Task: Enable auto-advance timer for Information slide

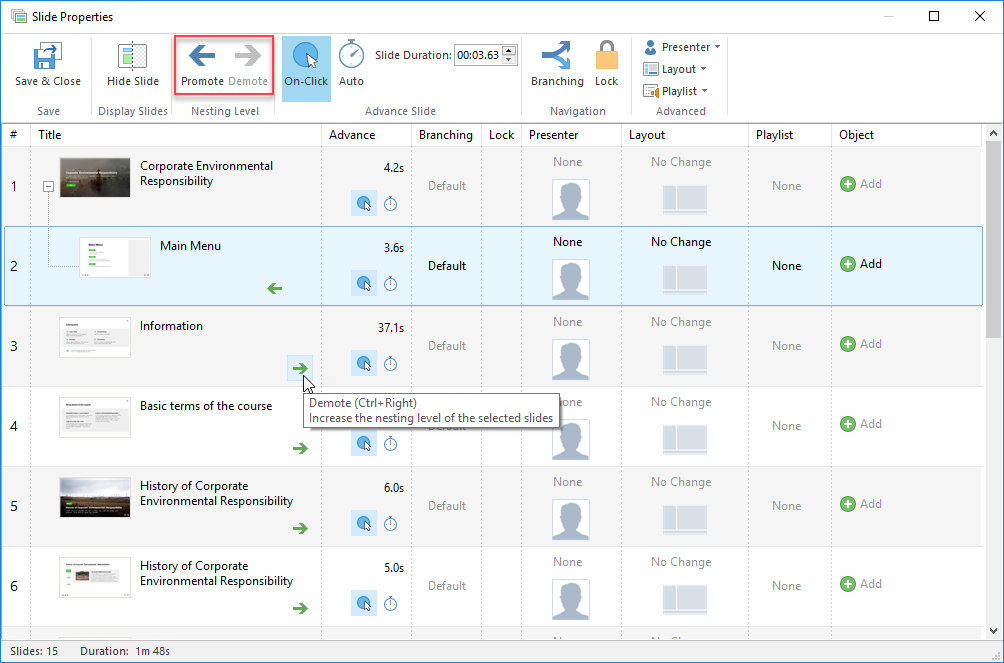Action: pyautogui.click(x=391, y=364)
